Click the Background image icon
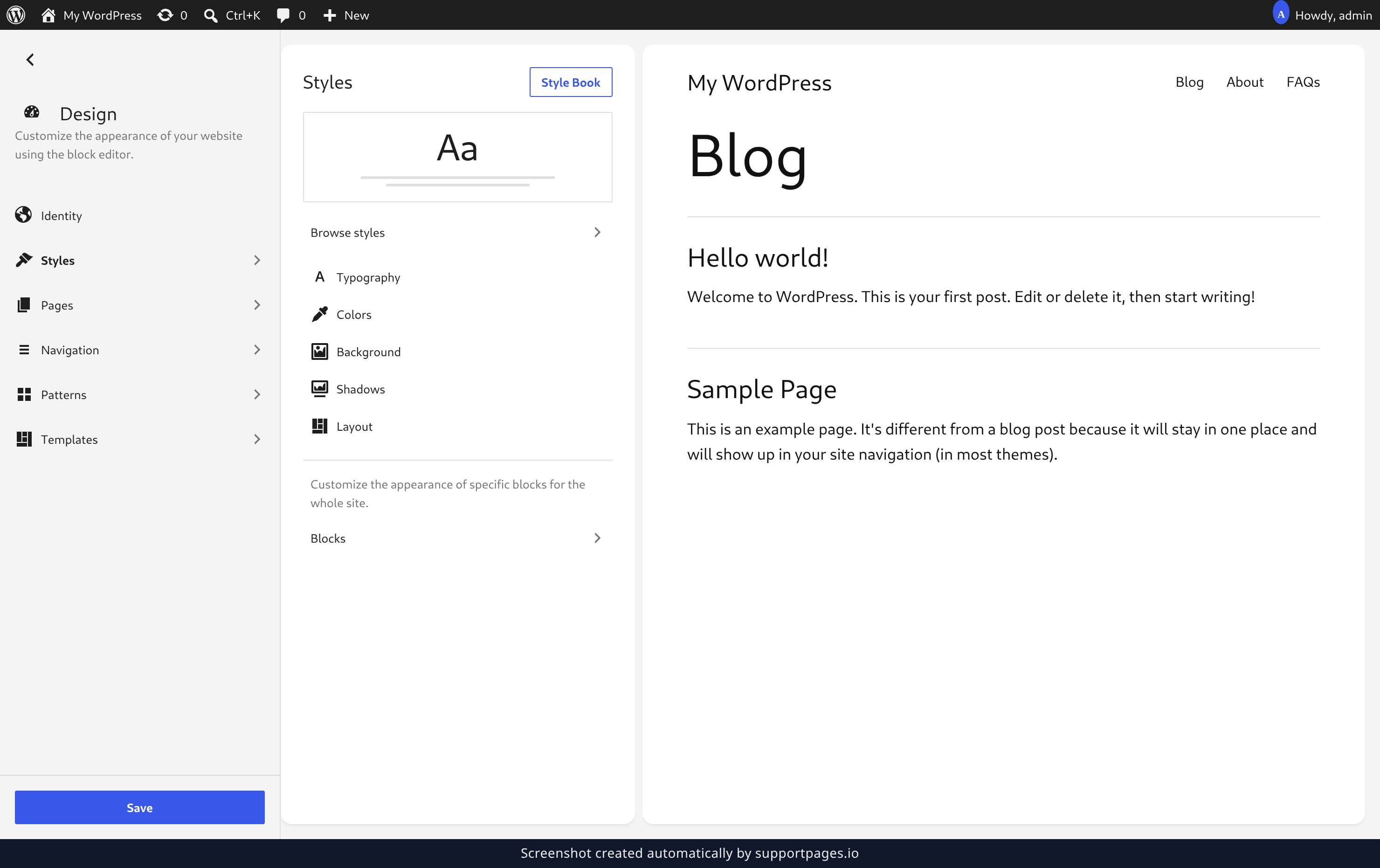Screen dimensions: 1380x868 [x=320, y=351]
